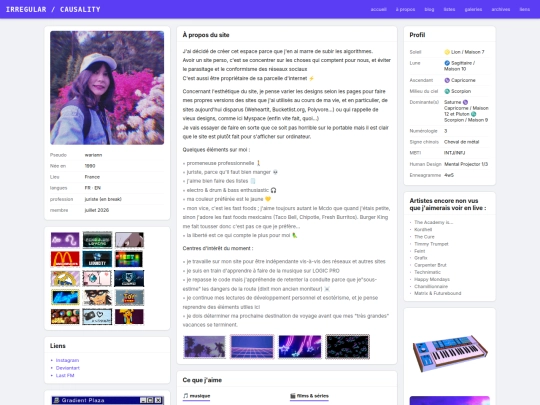The width and height of the screenshot is (540, 405).
Task: Click the IRREGULAR / CAUSALITY site title
Action: 53,9
